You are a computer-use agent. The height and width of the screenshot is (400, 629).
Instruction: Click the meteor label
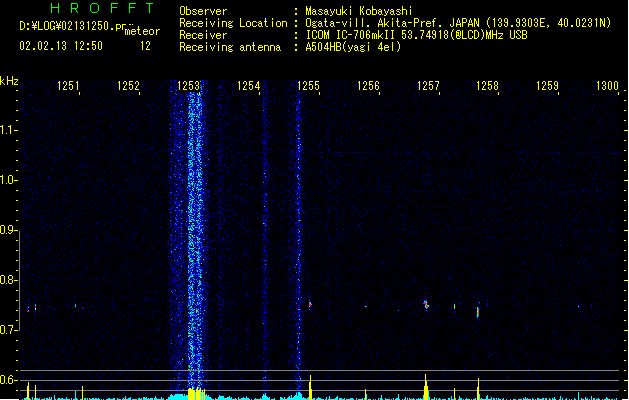click(x=142, y=31)
